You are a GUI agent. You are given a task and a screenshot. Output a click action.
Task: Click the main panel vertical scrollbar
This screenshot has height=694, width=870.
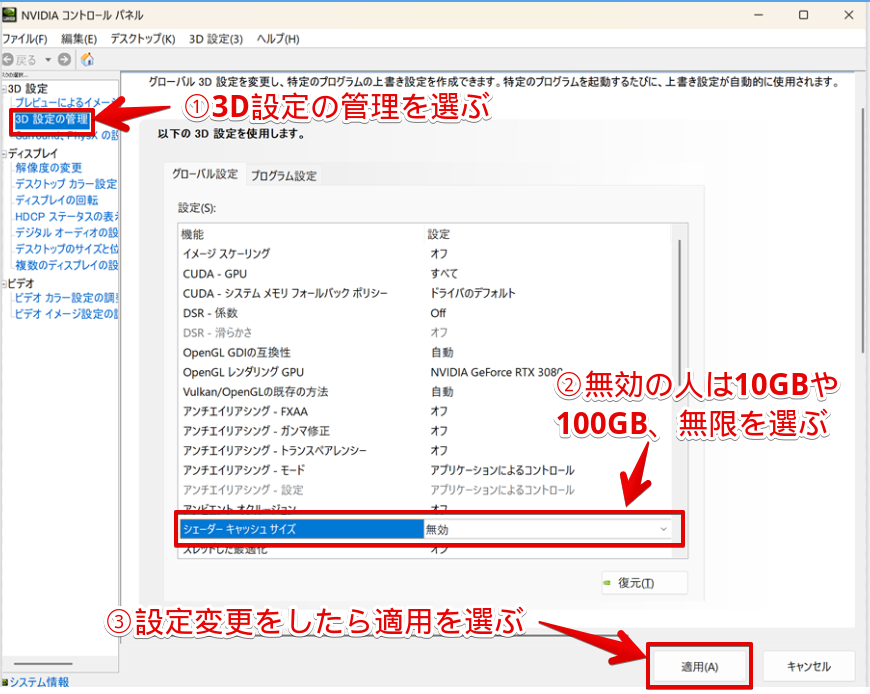[x=862, y=230]
